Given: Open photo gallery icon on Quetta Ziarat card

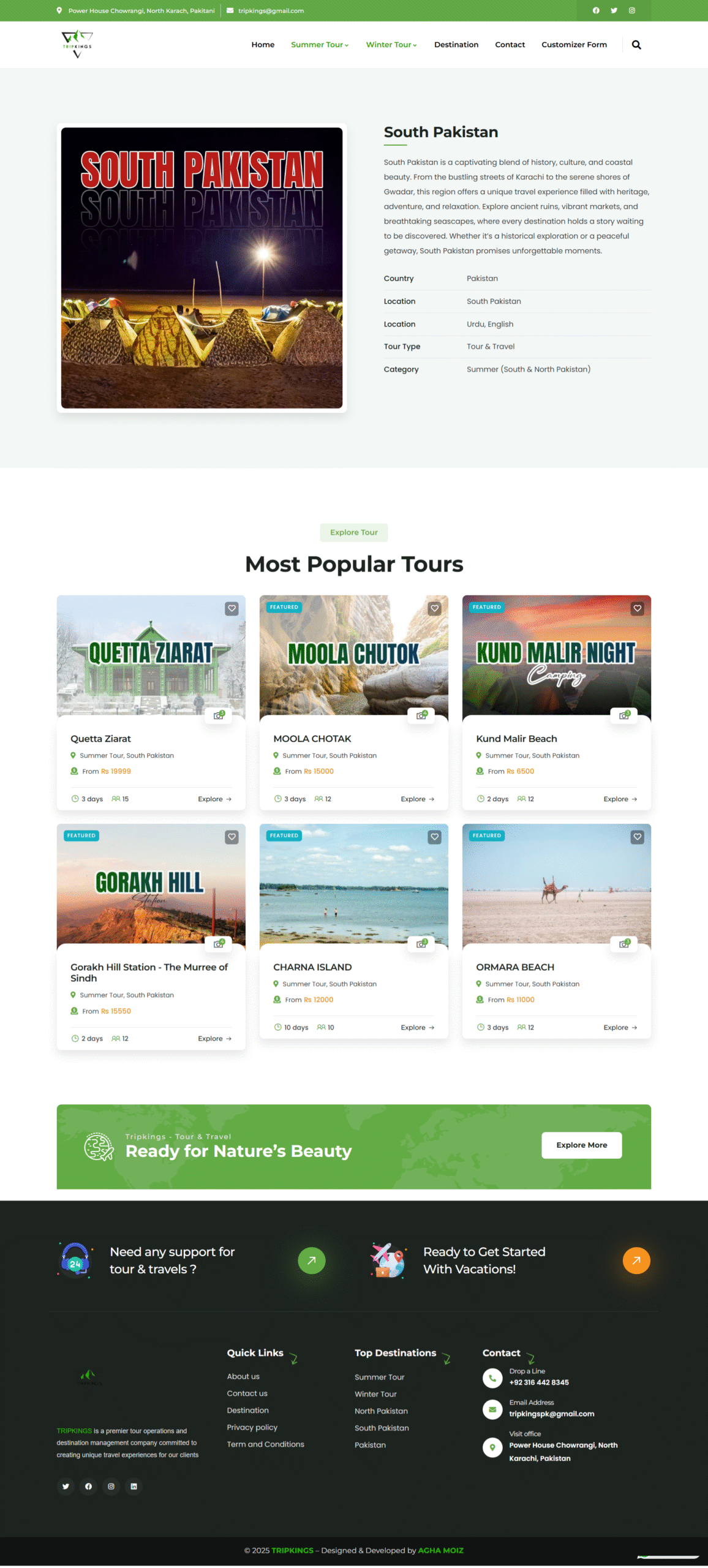Looking at the screenshot, I should click(219, 715).
